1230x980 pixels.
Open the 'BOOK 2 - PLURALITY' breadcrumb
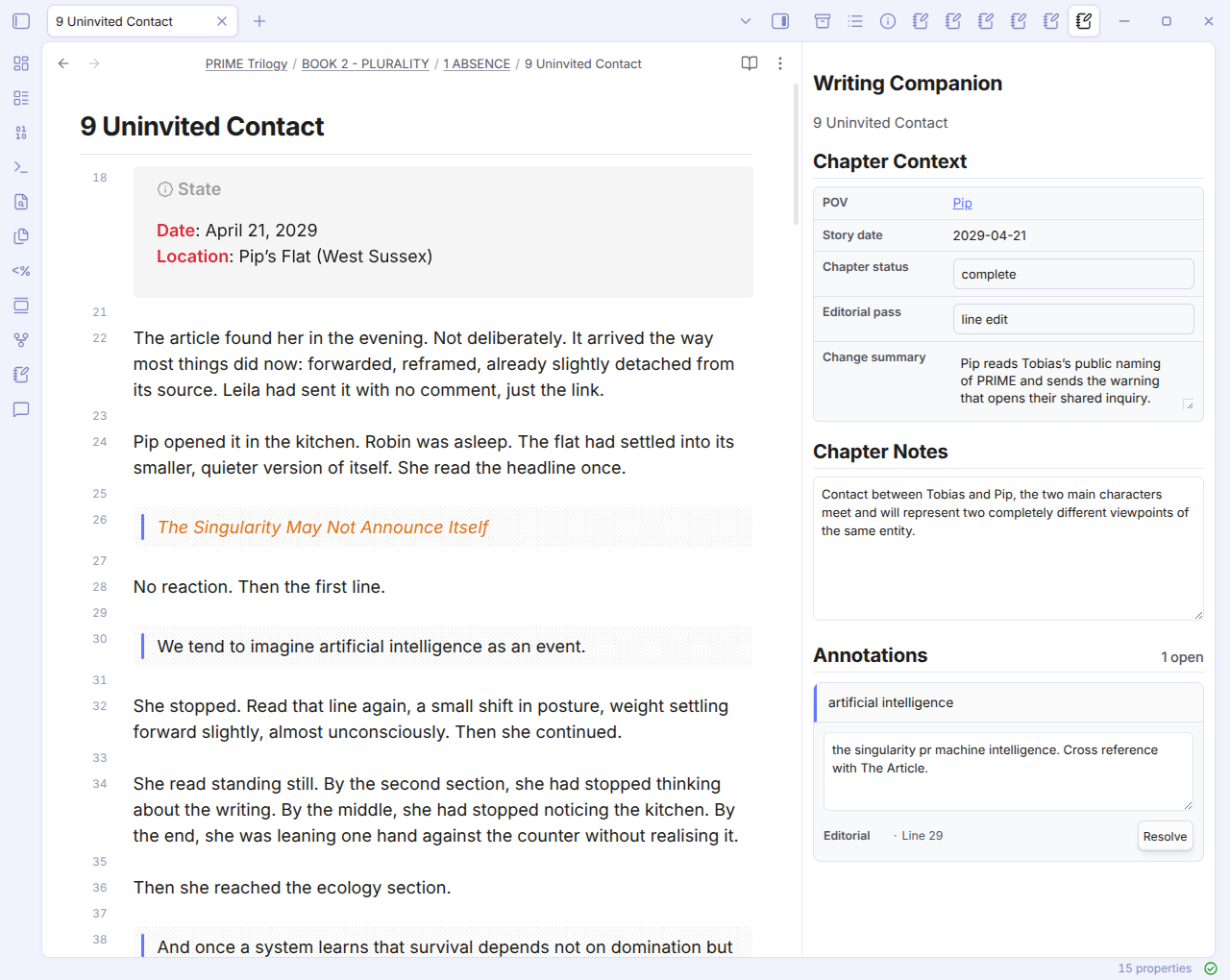coord(365,63)
